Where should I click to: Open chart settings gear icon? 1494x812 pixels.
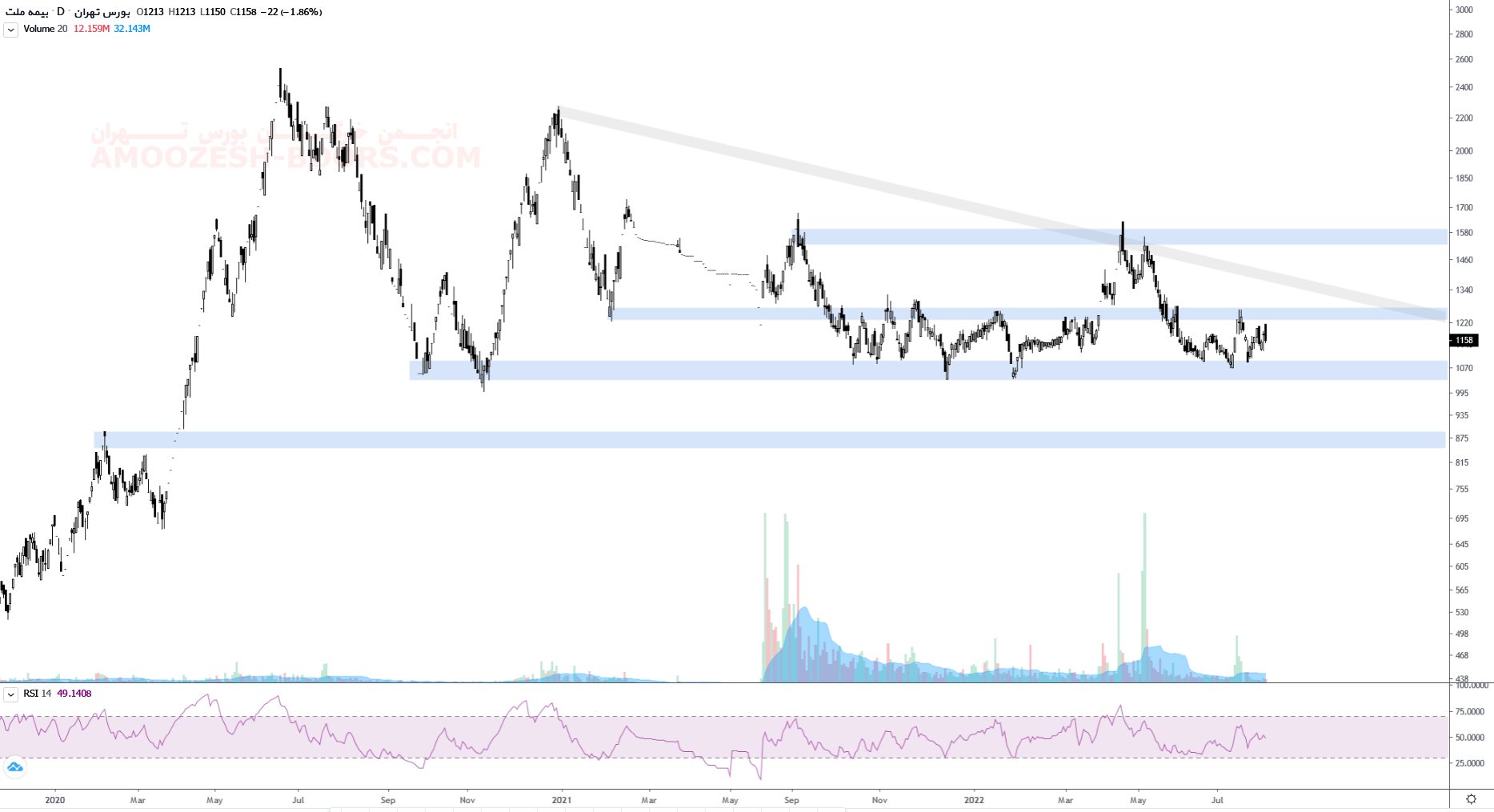1471,799
